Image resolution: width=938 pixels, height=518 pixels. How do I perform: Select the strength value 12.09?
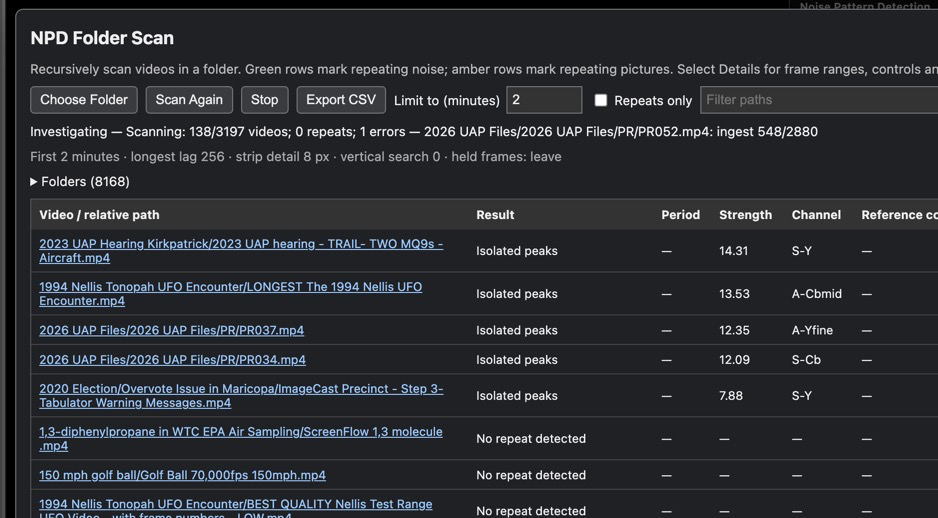[x=735, y=359]
